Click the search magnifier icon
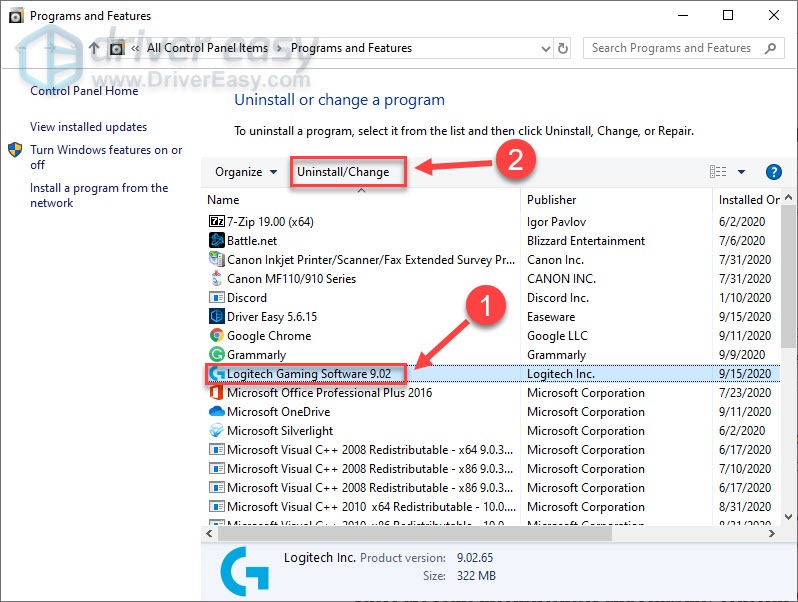 771,48
